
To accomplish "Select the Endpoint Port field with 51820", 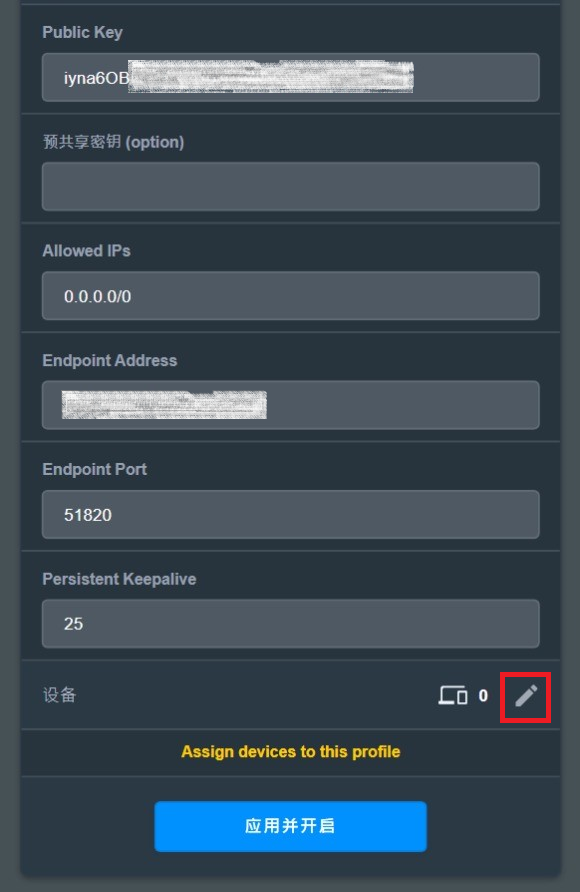I will point(291,514).
